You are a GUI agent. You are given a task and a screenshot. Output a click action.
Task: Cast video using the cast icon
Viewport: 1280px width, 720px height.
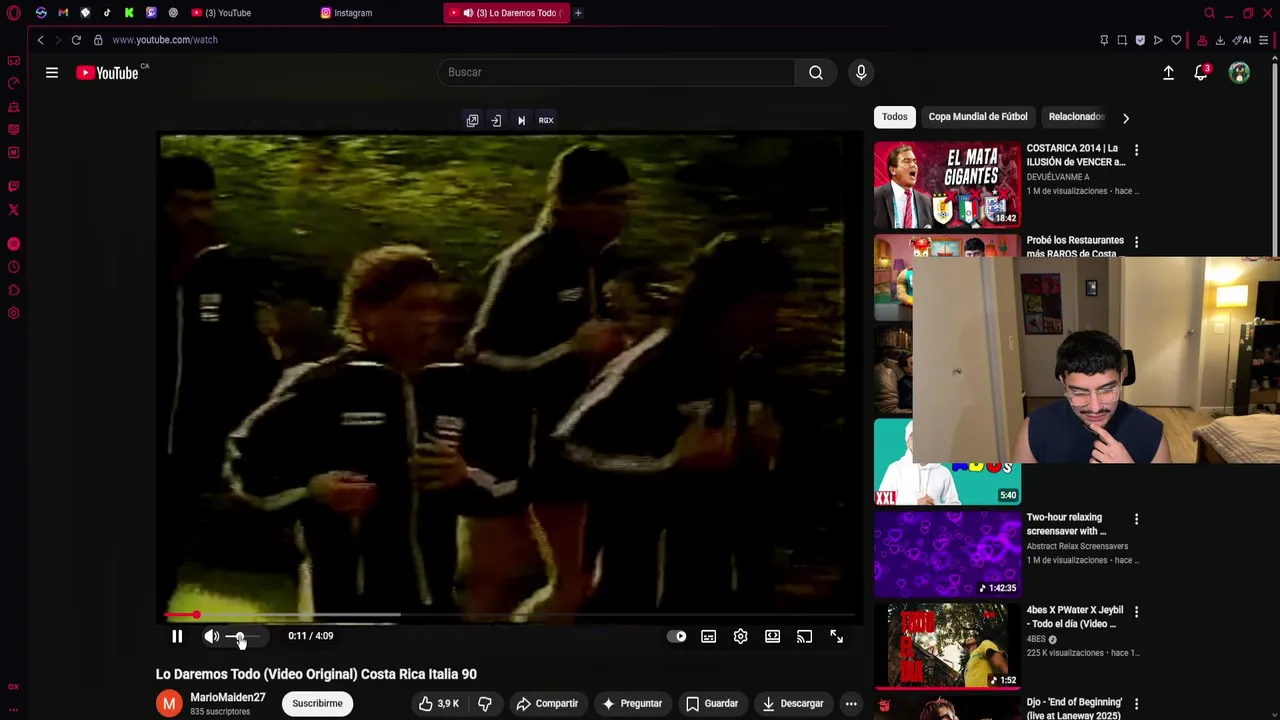tap(804, 636)
